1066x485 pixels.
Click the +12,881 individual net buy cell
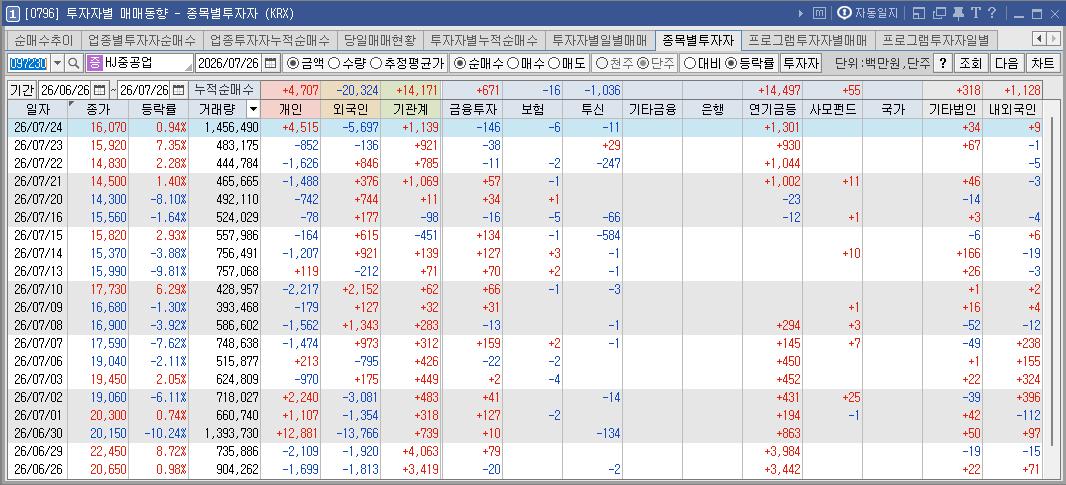tap(290, 434)
